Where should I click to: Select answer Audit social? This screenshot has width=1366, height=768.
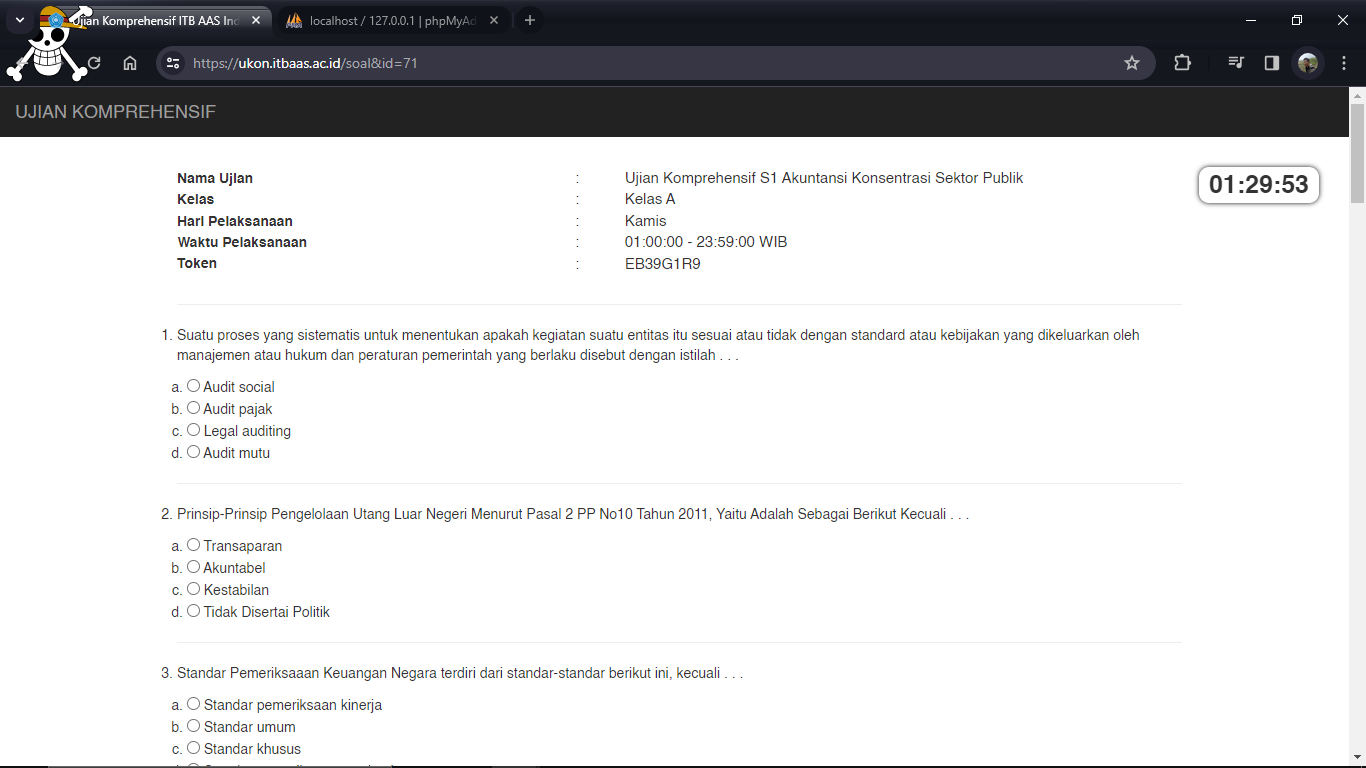194,386
